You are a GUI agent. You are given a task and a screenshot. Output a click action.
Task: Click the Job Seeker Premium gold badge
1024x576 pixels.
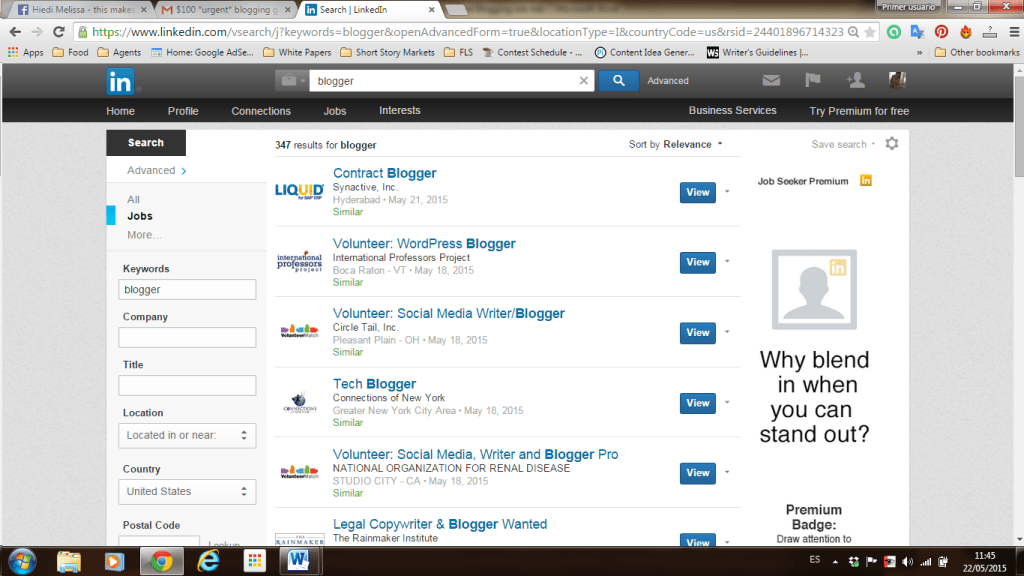(865, 181)
